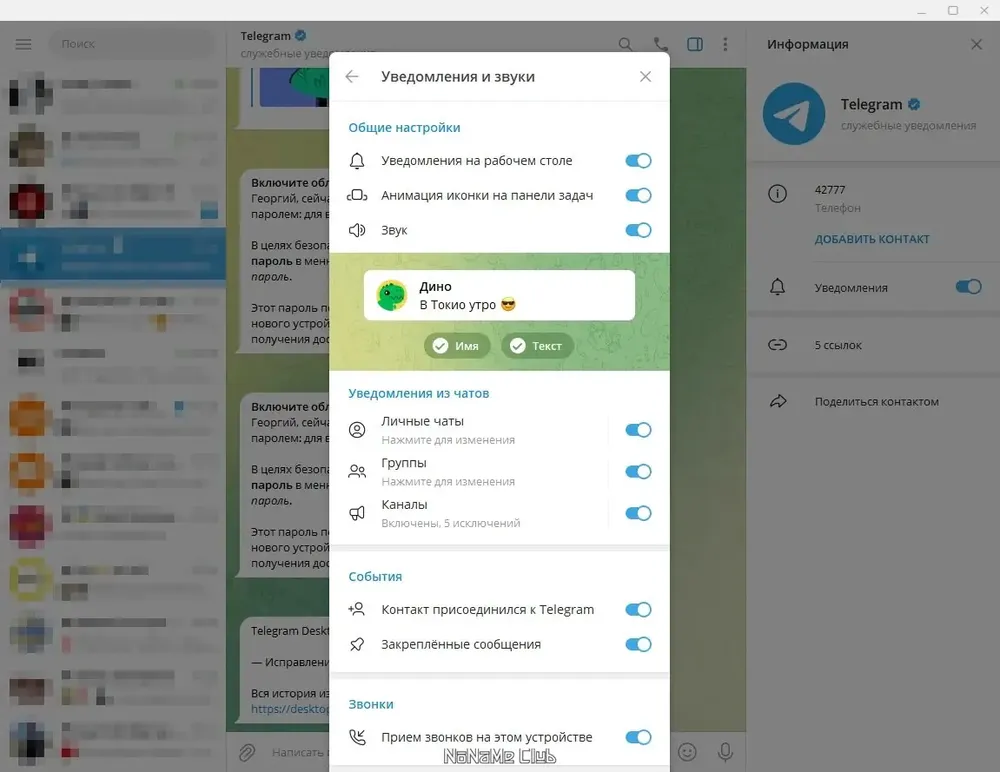Open the three-dot chat options menu
The width and height of the screenshot is (1000, 772).
pos(726,45)
